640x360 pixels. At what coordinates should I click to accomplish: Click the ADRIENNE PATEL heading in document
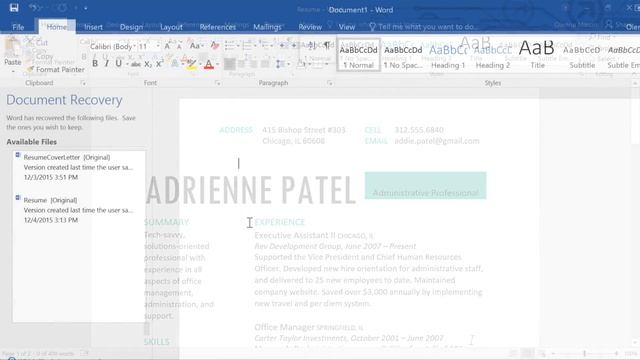(x=251, y=190)
